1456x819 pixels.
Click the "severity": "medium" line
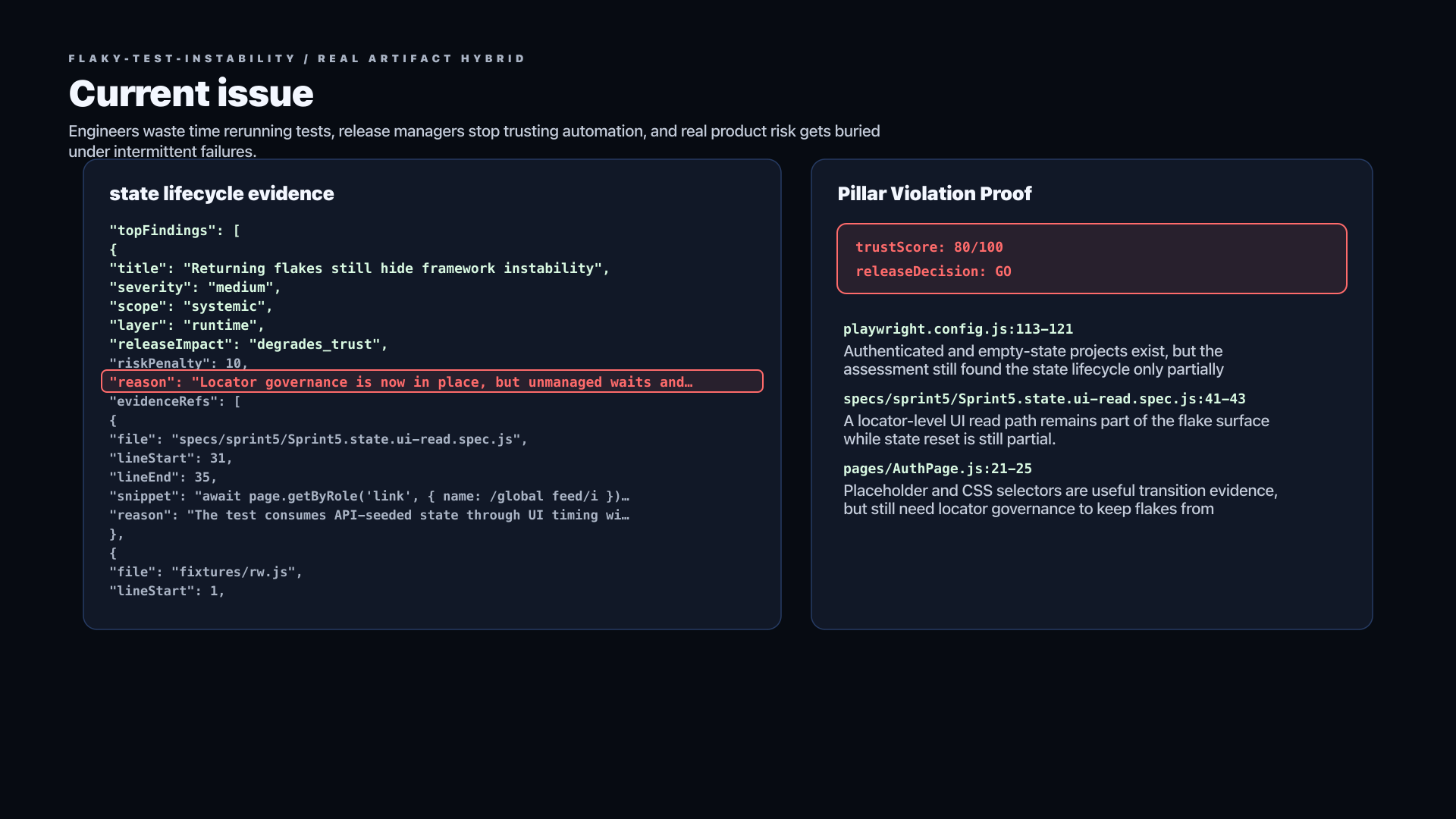(x=195, y=287)
